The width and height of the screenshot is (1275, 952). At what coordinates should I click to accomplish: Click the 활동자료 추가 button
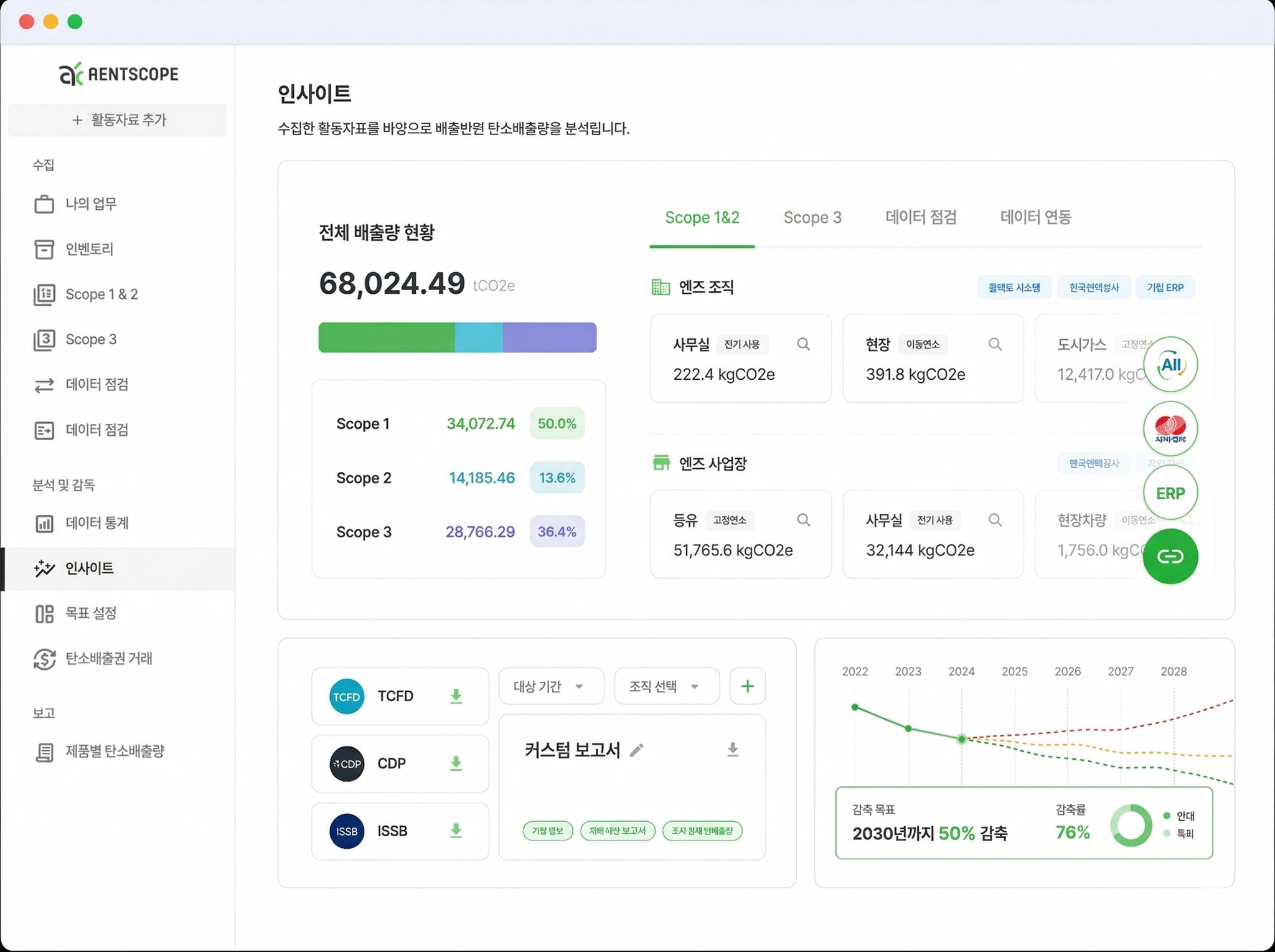click(118, 120)
